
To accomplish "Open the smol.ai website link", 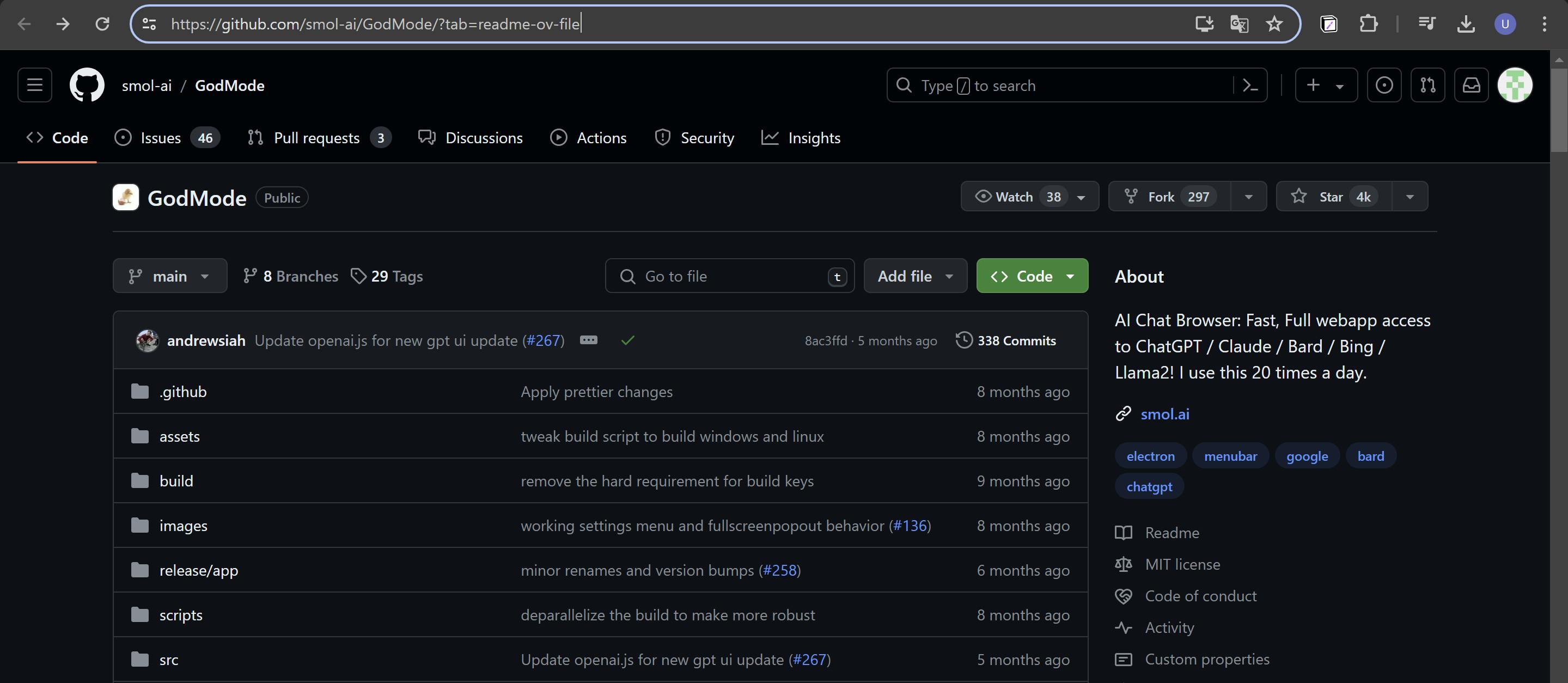I will (1164, 414).
